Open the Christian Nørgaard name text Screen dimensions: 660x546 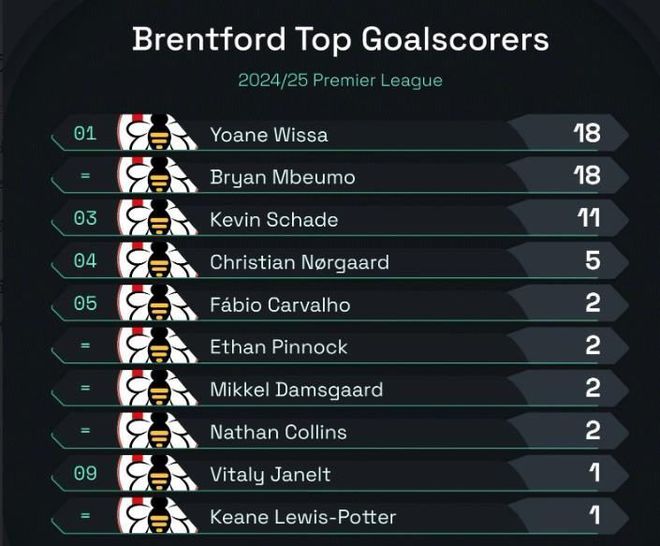299,262
